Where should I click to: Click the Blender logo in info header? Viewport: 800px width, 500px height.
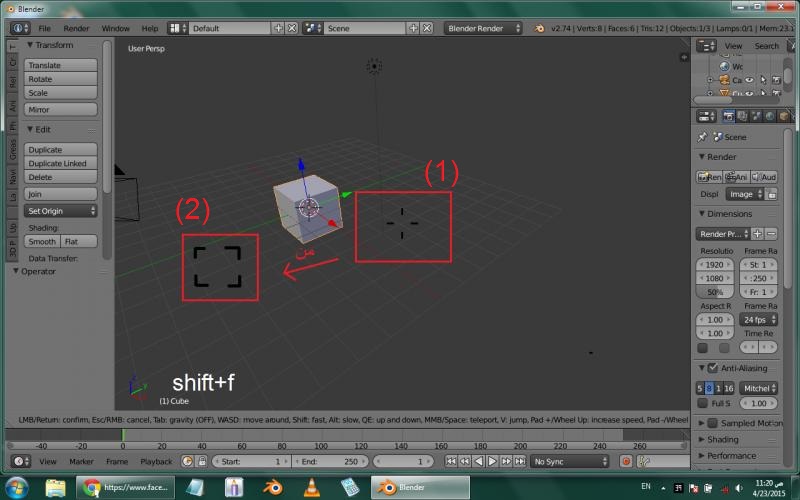click(539, 29)
